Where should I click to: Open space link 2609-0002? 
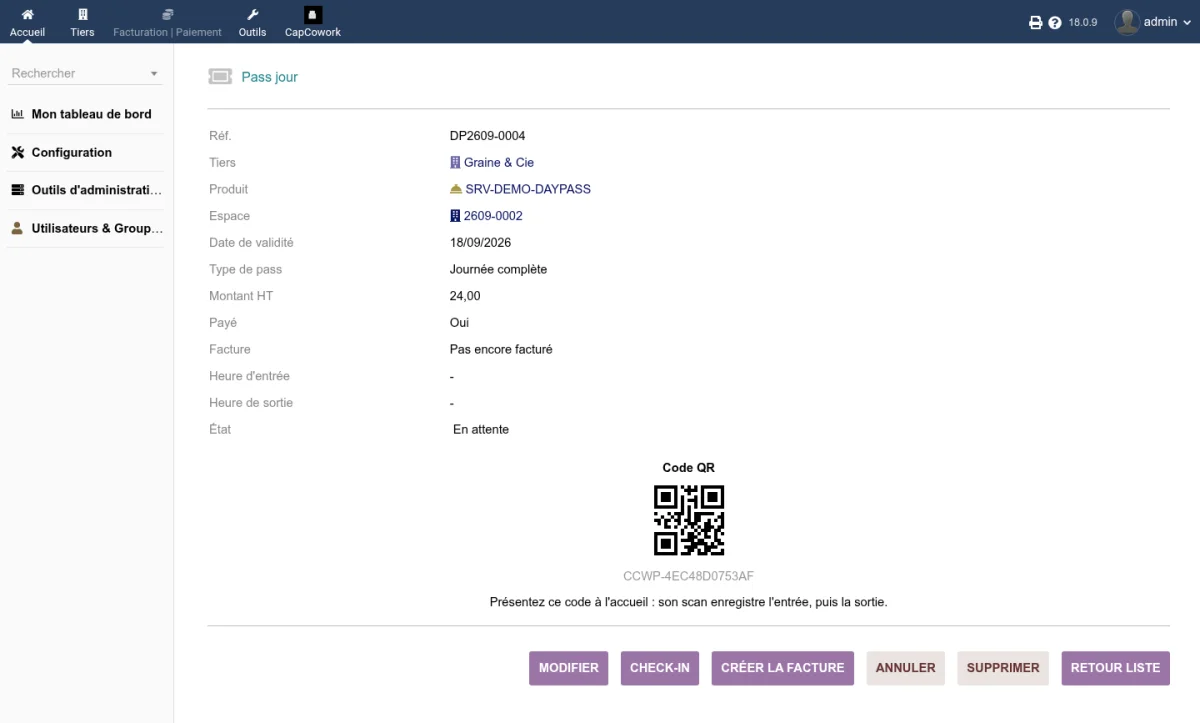[493, 216]
